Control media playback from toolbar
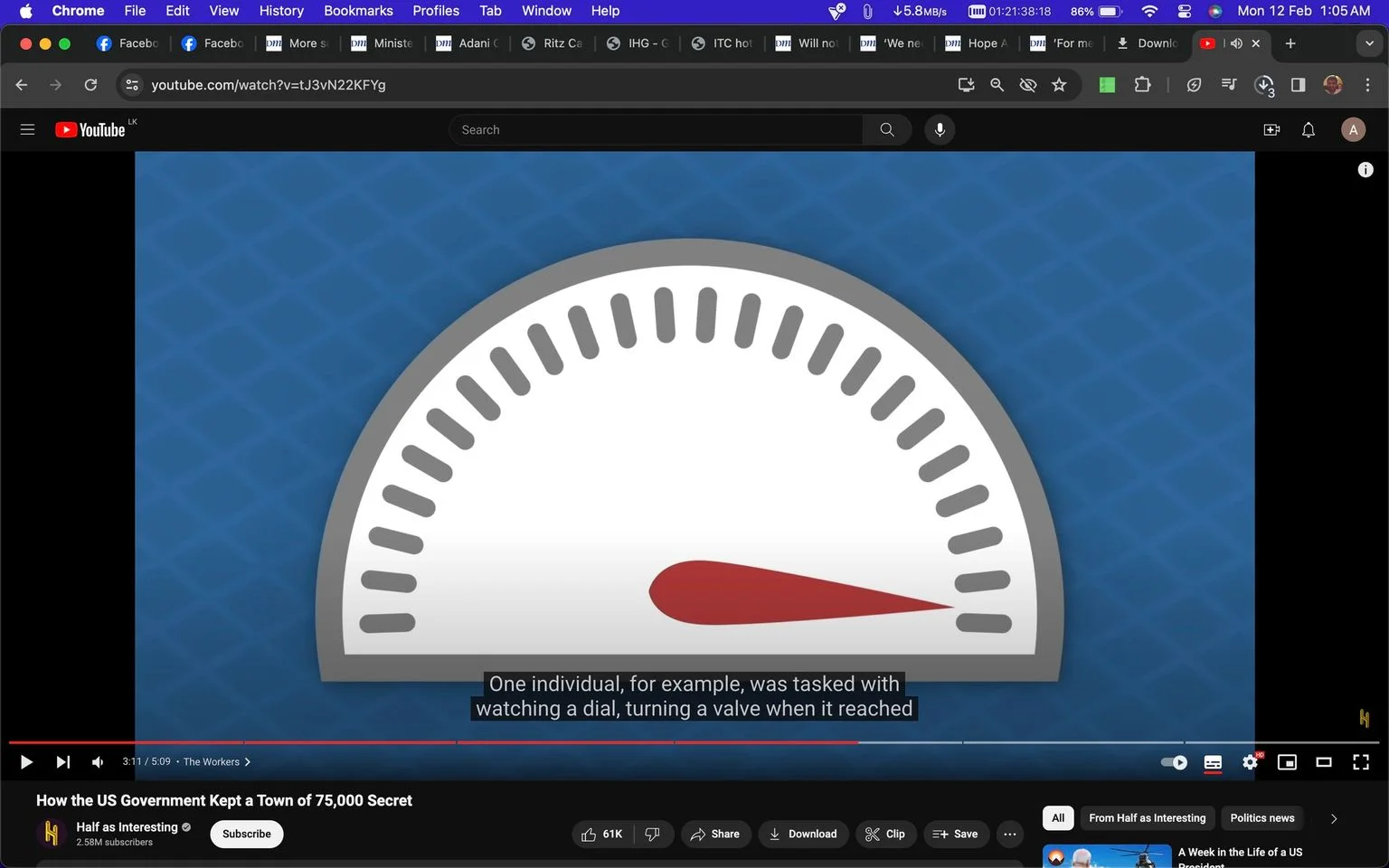The height and width of the screenshot is (868, 1389). 1228,84
